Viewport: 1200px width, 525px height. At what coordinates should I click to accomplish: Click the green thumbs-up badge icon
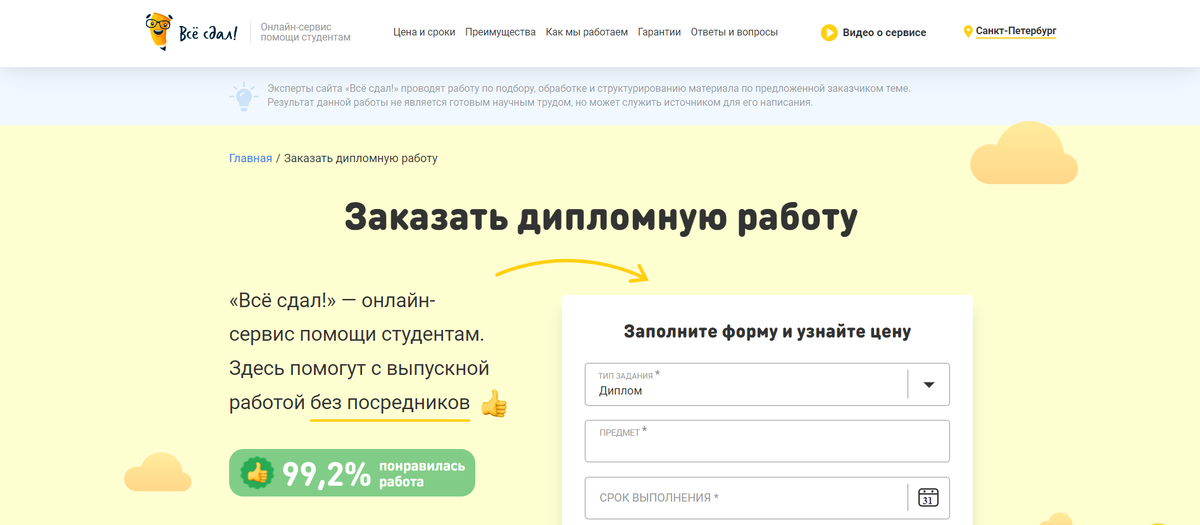click(x=258, y=473)
